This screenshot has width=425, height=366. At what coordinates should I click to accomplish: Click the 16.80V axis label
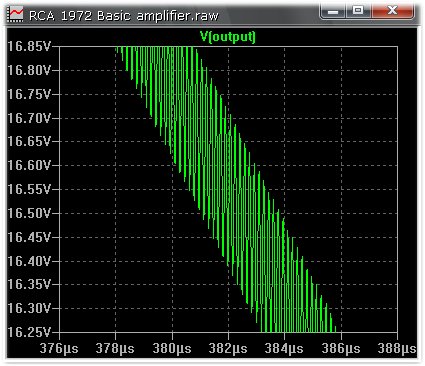click(29, 70)
